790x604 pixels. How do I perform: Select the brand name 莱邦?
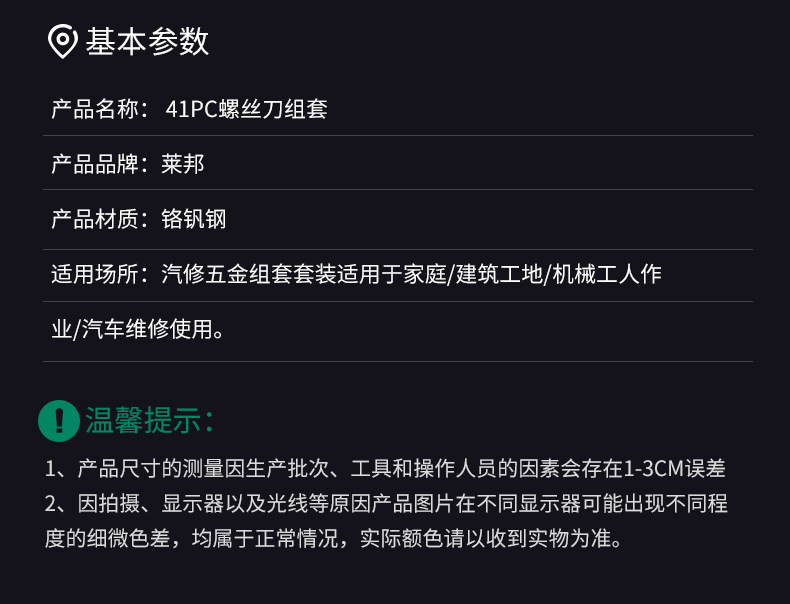(x=183, y=164)
